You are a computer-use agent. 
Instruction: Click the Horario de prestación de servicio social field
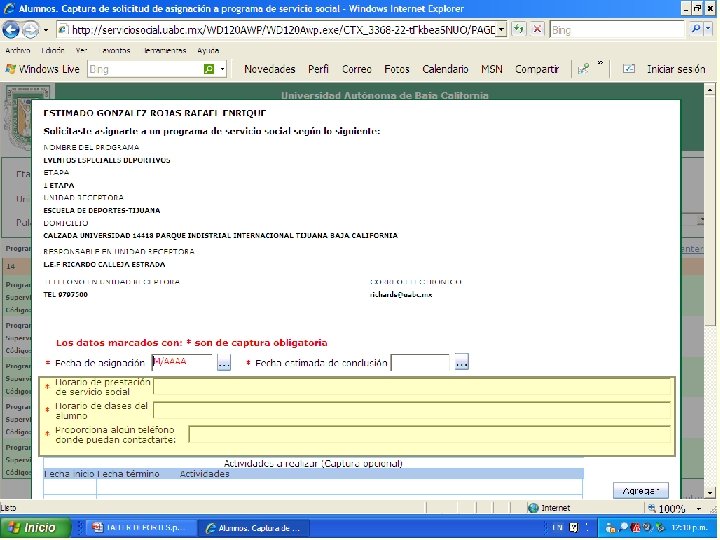412,387
